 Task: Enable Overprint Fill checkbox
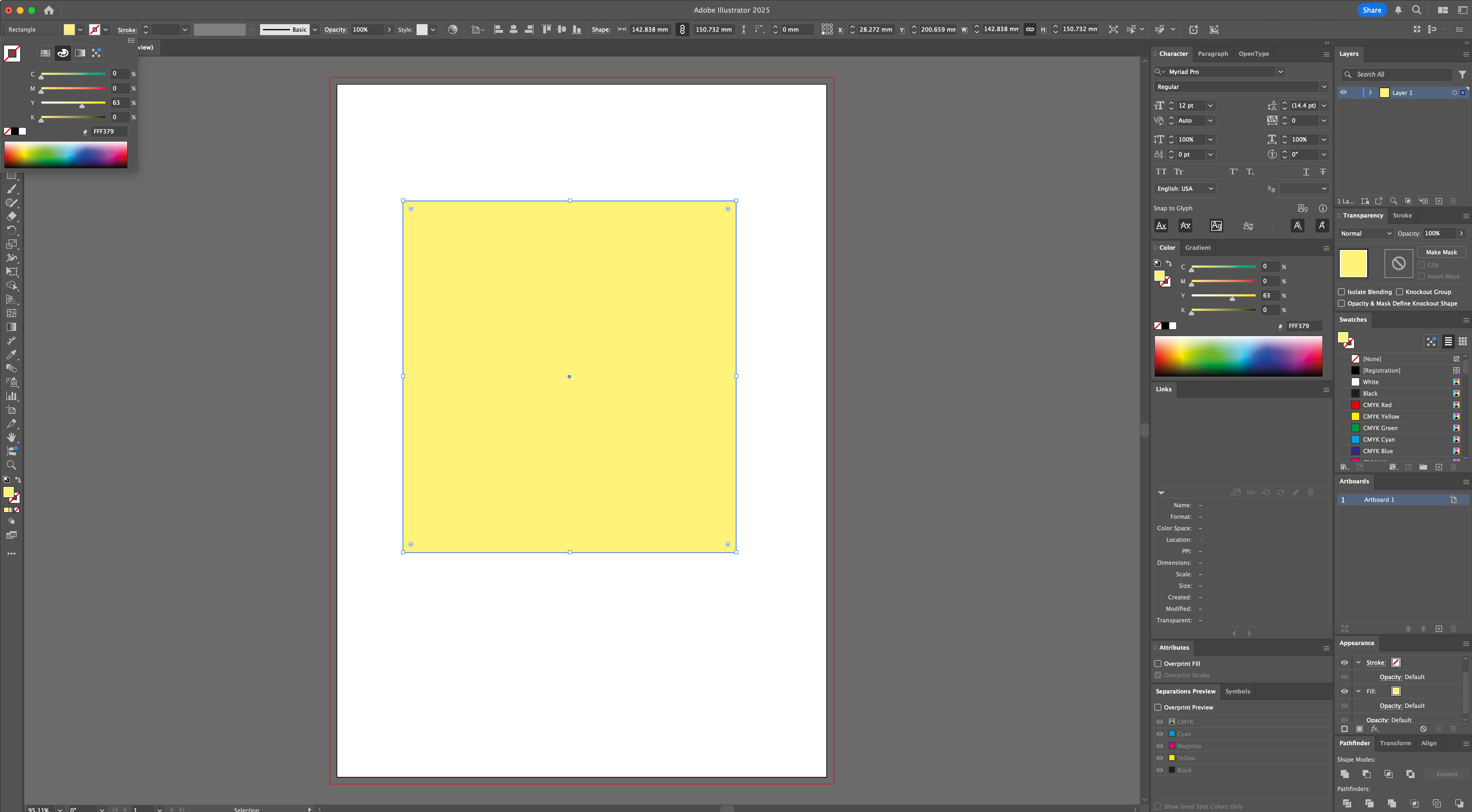coord(1158,664)
